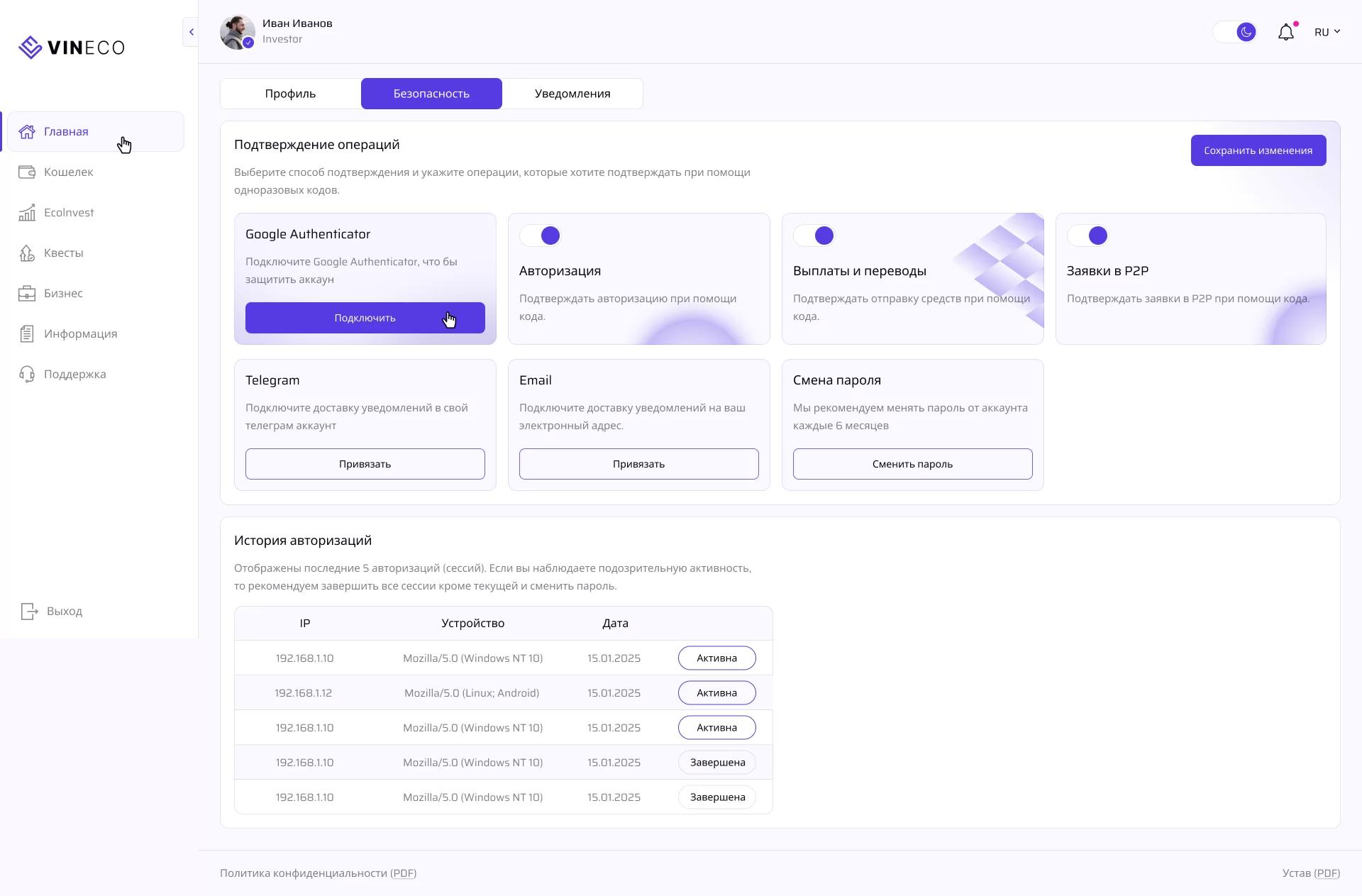Toggle the Авторизация confirmation switch
Screen dimensions: 1362x896
pyautogui.click(x=541, y=236)
